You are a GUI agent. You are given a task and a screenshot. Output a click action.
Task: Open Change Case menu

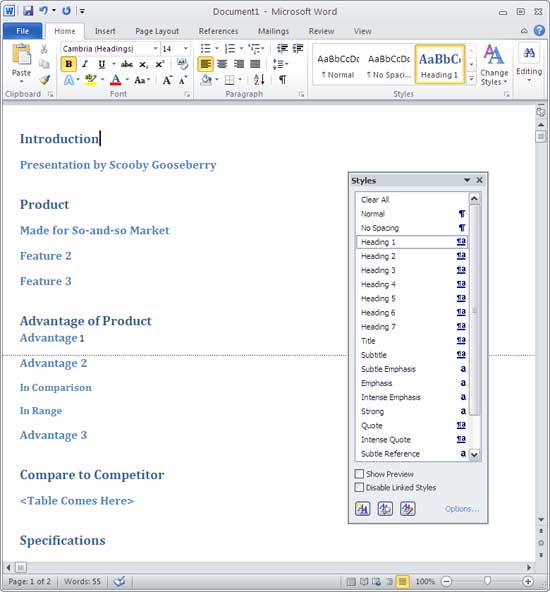click(x=142, y=80)
